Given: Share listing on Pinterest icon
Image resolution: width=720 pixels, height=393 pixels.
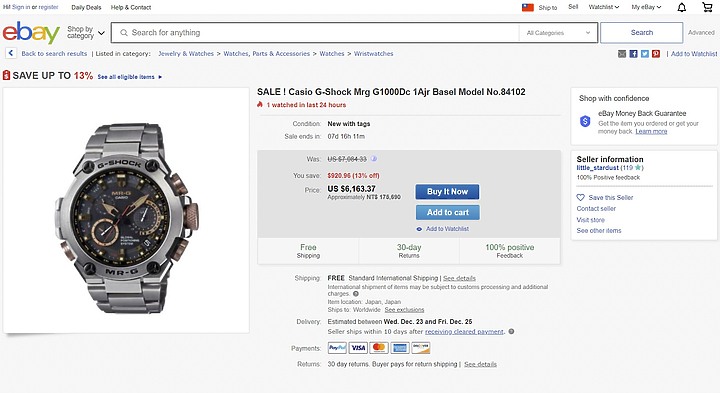Looking at the screenshot, I should pyautogui.click(x=656, y=54).
